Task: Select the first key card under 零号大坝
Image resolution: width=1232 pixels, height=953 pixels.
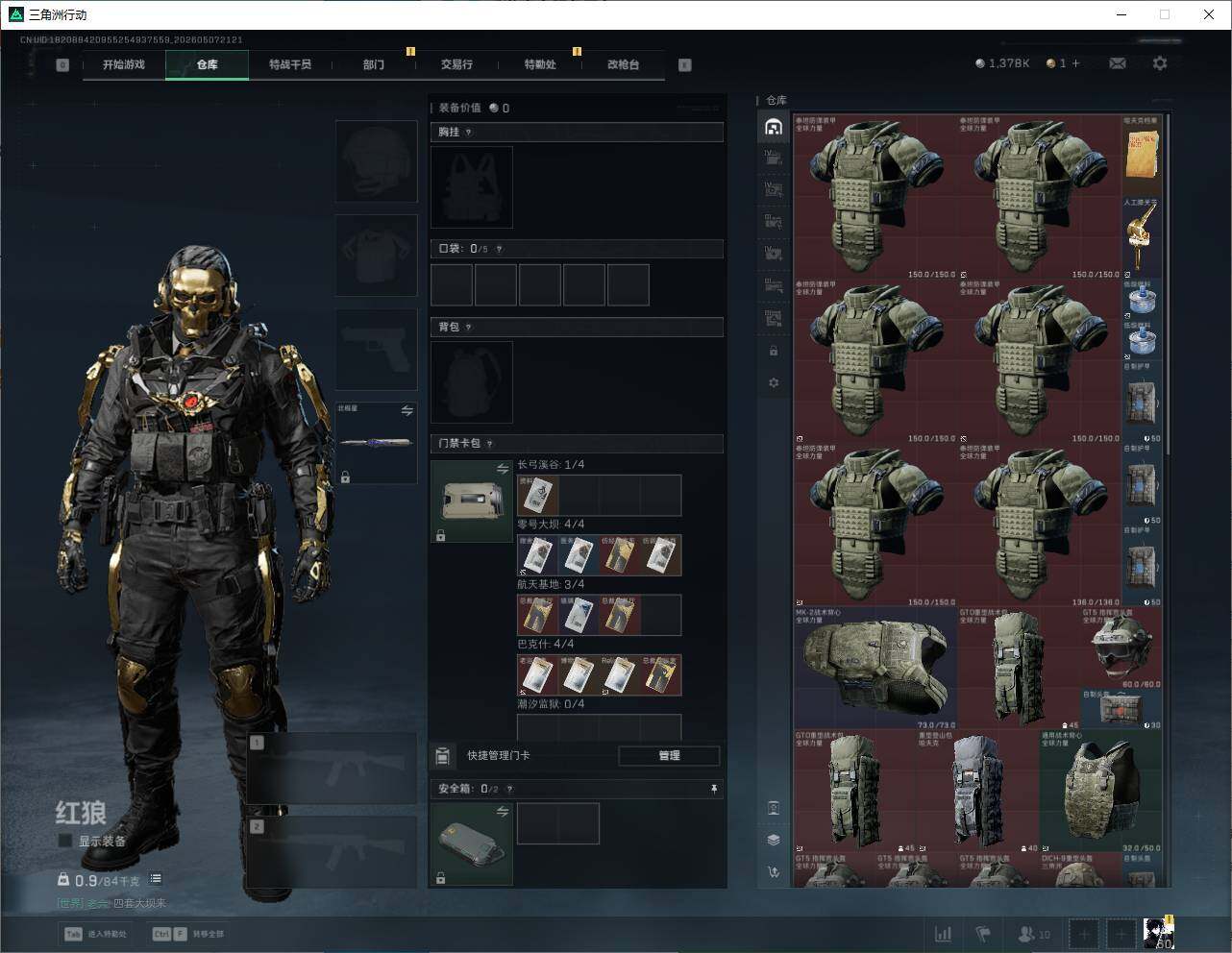Action: click(538, 555)
